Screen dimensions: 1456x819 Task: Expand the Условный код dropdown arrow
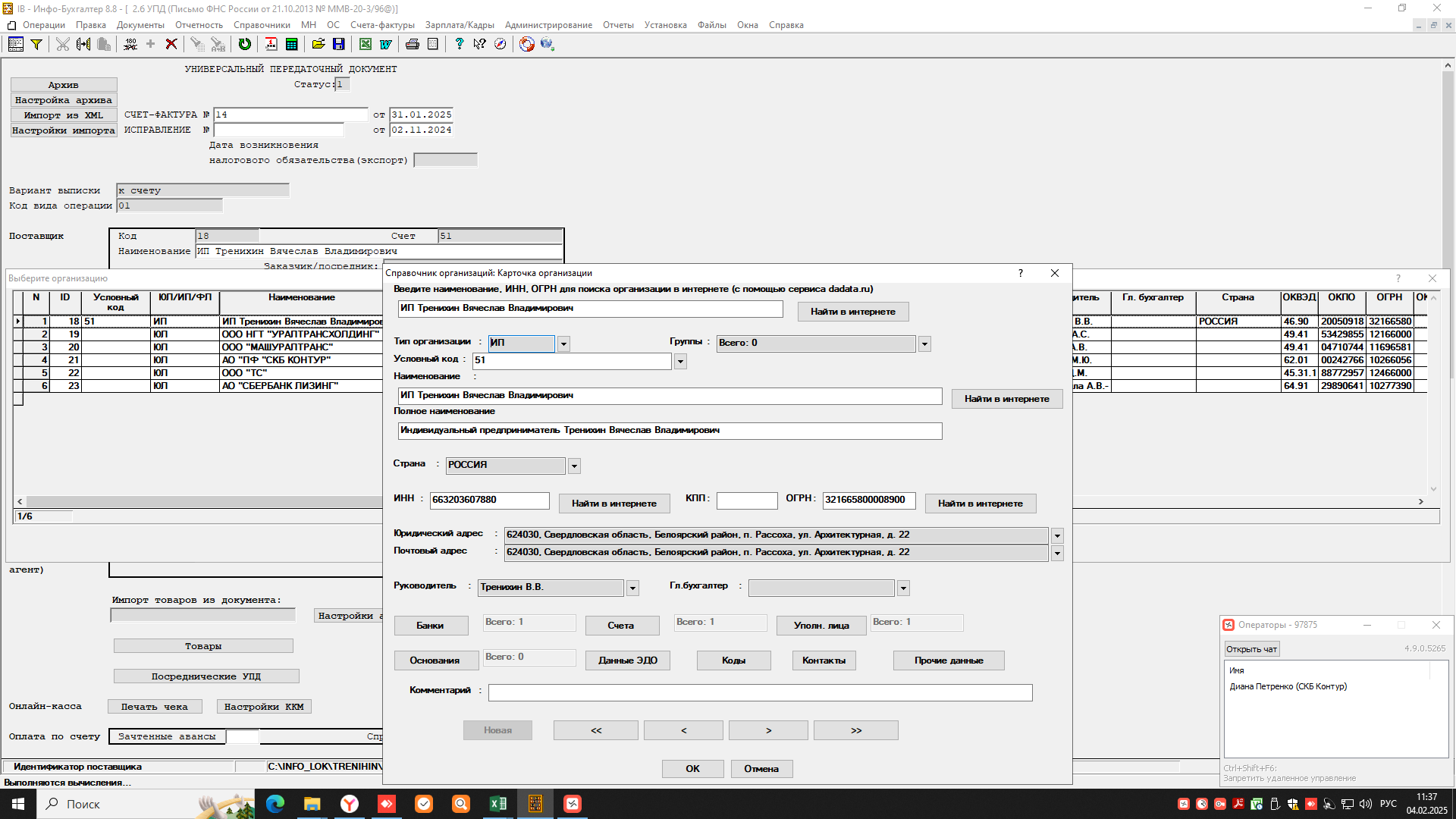[680, 362]
